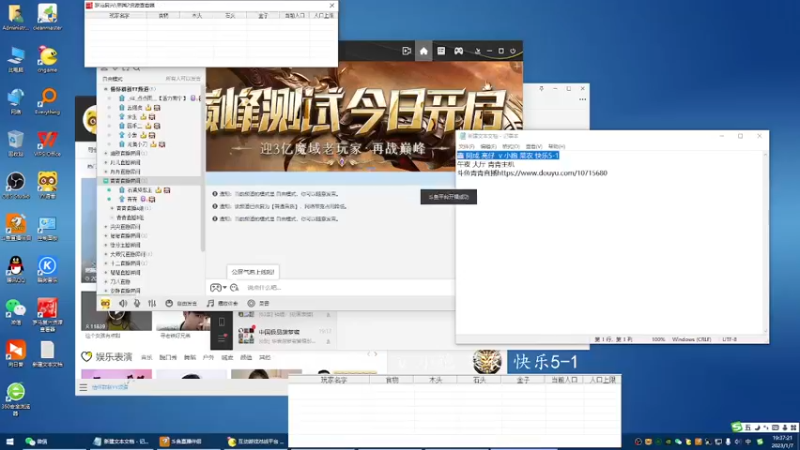Click the public announcement bubble above chat input

pos(253,272)
